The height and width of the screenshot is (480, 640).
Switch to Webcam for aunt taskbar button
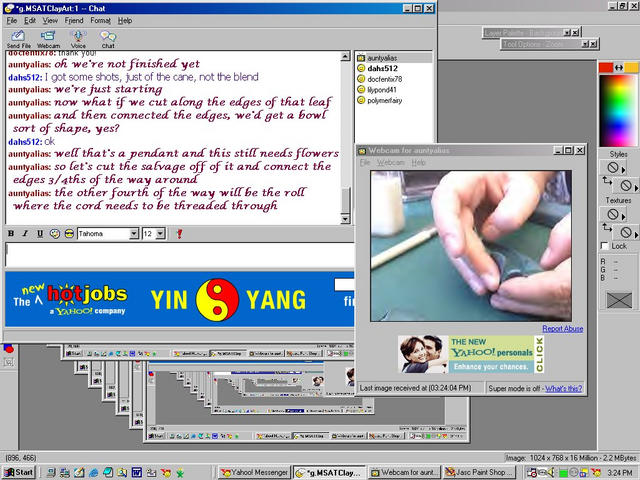click(404, 473)
